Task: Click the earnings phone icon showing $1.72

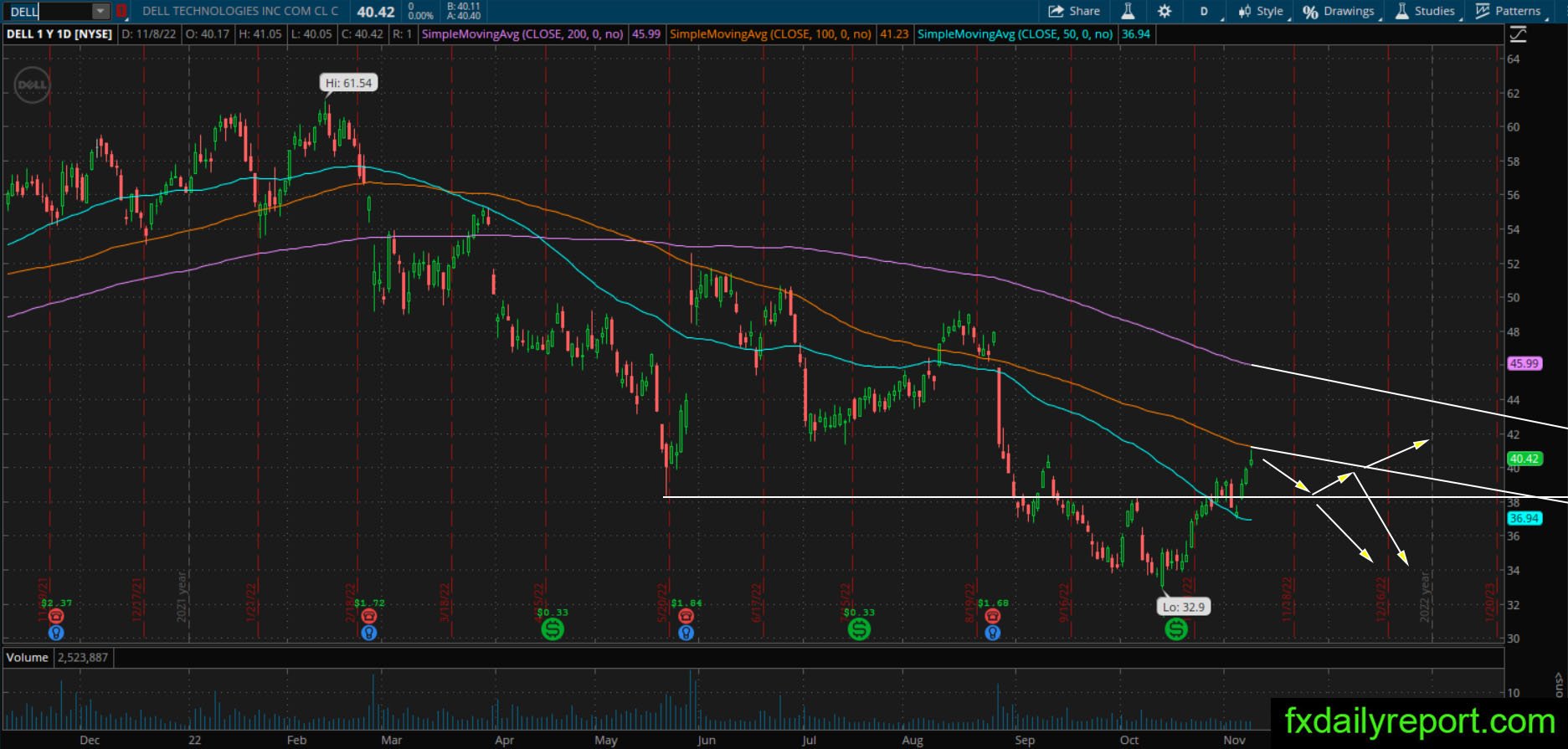Action: pos(368,616)
